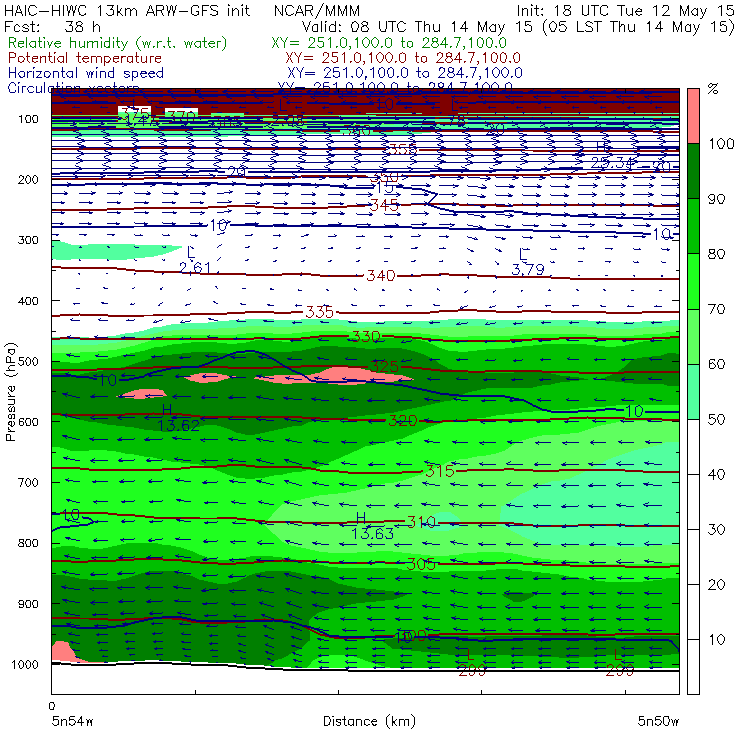This screenshot has width=740, height=740.
Task: Click the blue 'Horizontal wind speed' legend label
Action: pyautogui.click(x=86, y=73)
